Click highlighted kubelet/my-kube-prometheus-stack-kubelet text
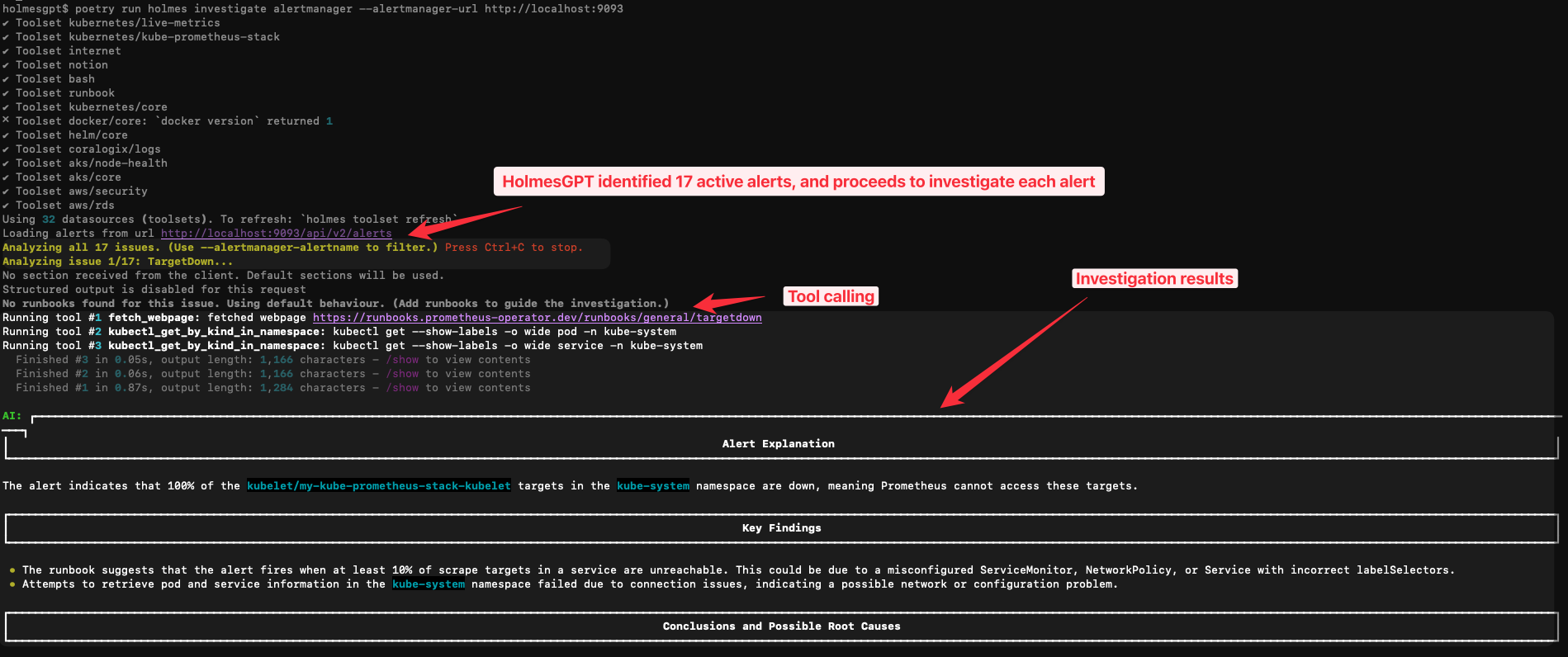Image resolution: width=1568 pixels, height=657 pixels. 378,486
